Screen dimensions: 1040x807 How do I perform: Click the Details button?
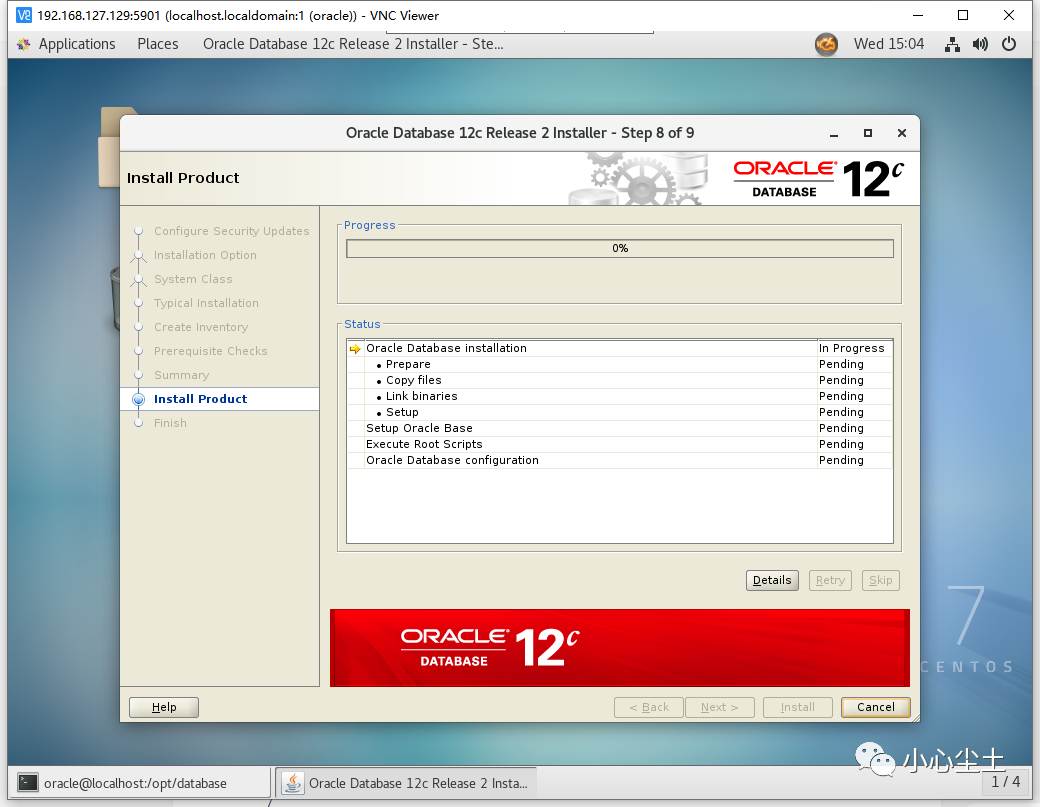point(772,580)
